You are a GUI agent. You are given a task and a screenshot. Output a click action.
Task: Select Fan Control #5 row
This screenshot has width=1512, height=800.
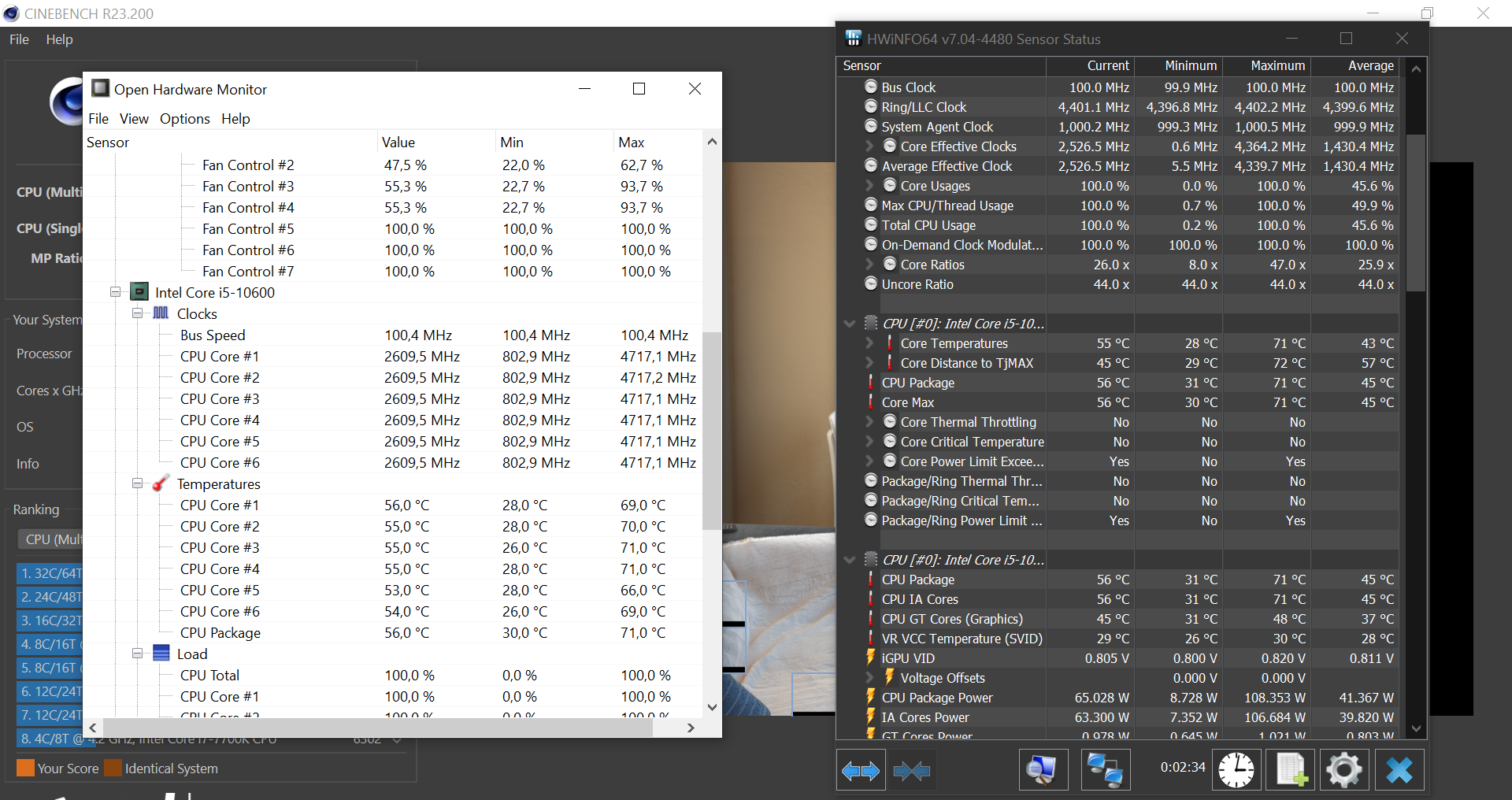point(392,228)
